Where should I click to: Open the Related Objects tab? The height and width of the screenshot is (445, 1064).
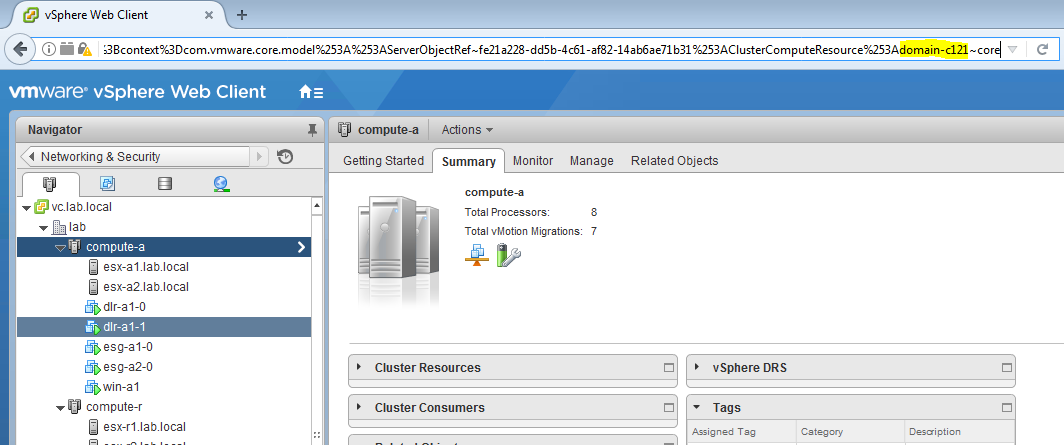(x=674, y=161)
